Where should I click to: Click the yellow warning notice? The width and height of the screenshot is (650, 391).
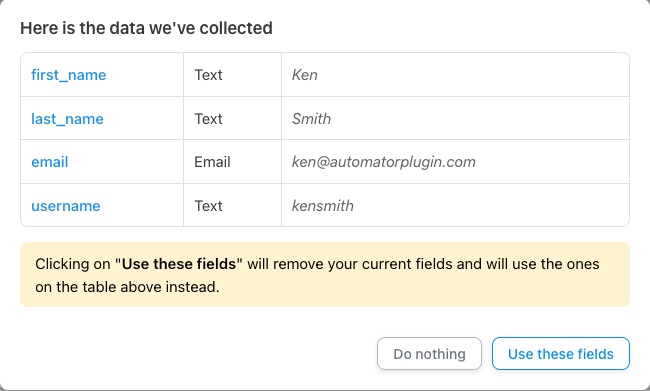[x=325, y=274]
